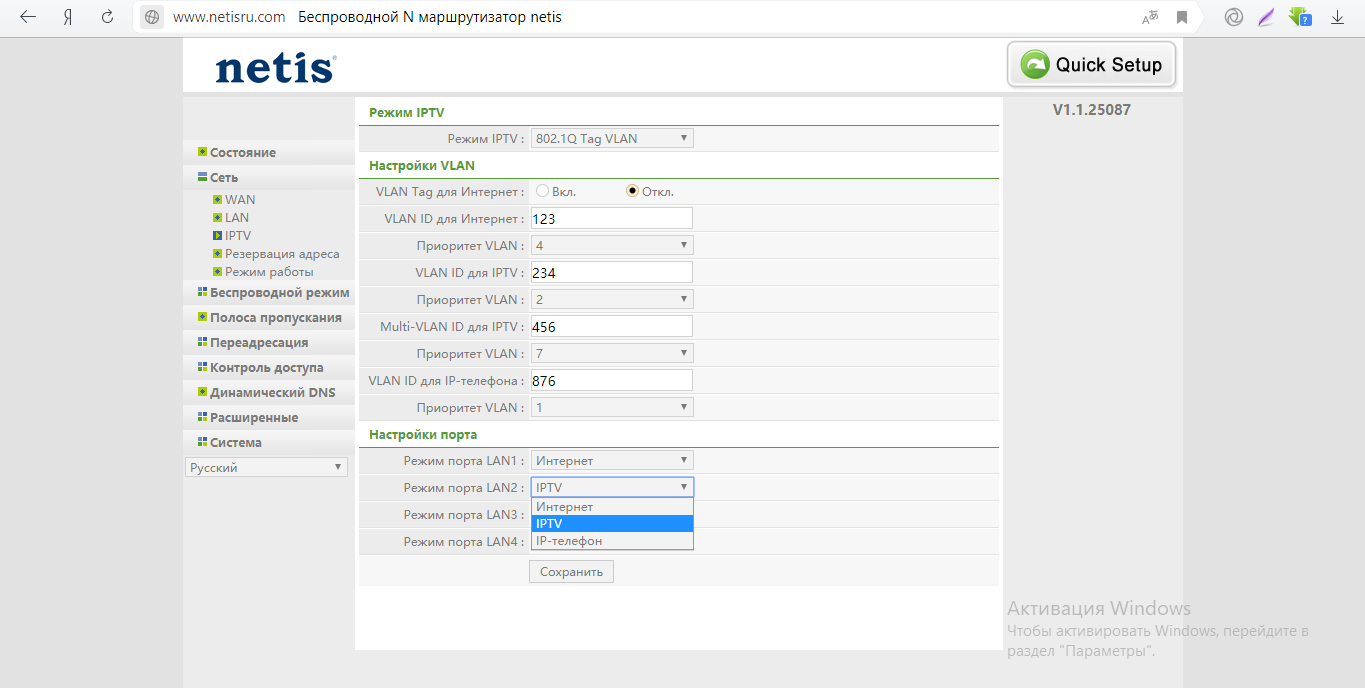
Task: Click the icon beside Переадресация
Action: click(x=202, y=342)
